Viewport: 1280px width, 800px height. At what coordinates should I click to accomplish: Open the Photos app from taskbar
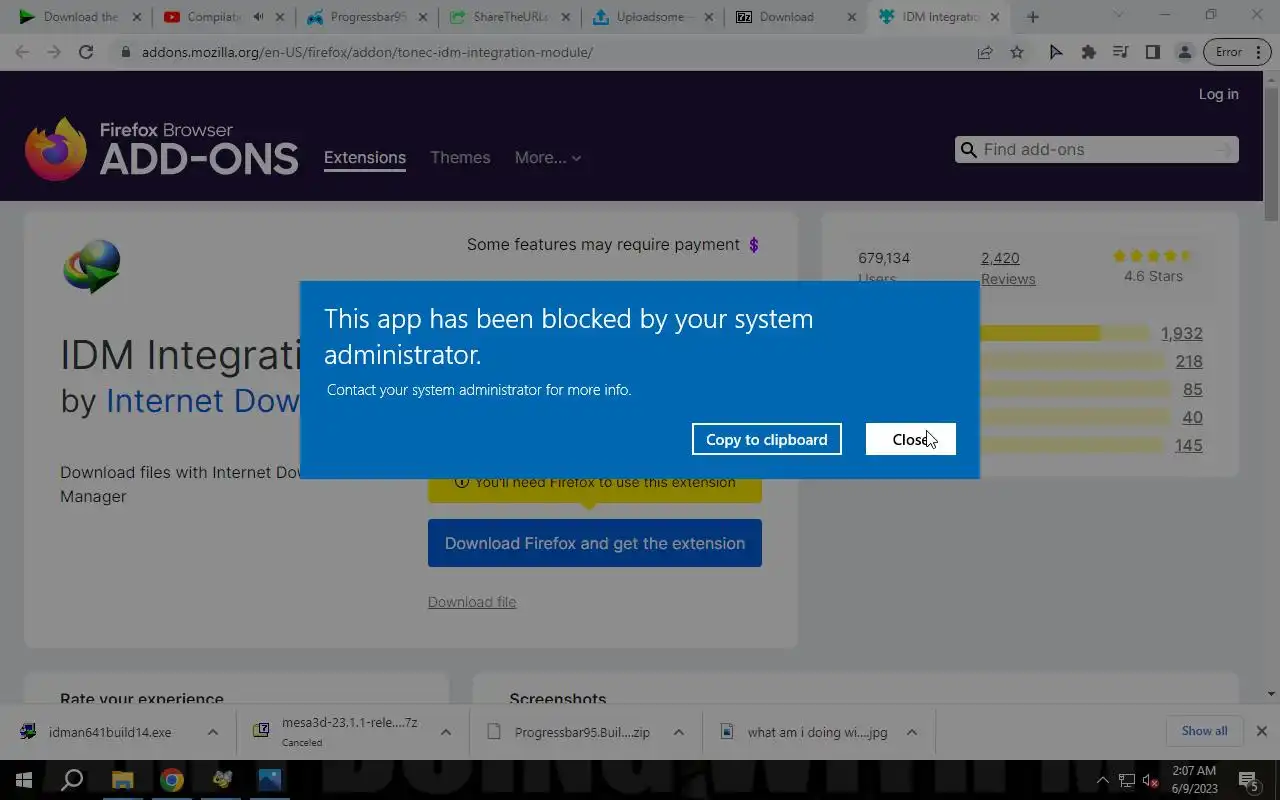pos(270,780)
